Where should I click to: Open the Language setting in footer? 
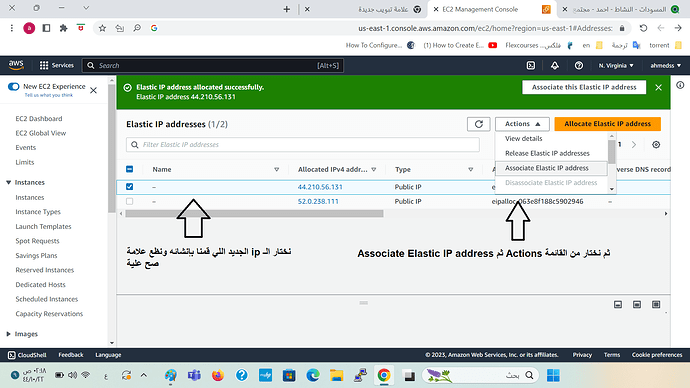[x=108, y=355]
